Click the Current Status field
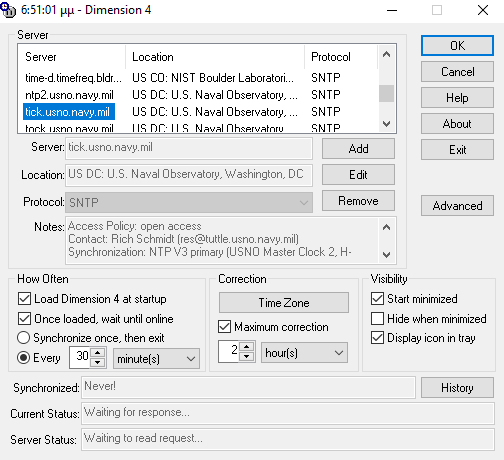This screenshot has height=460, width=504. click(x=288, y=413)
